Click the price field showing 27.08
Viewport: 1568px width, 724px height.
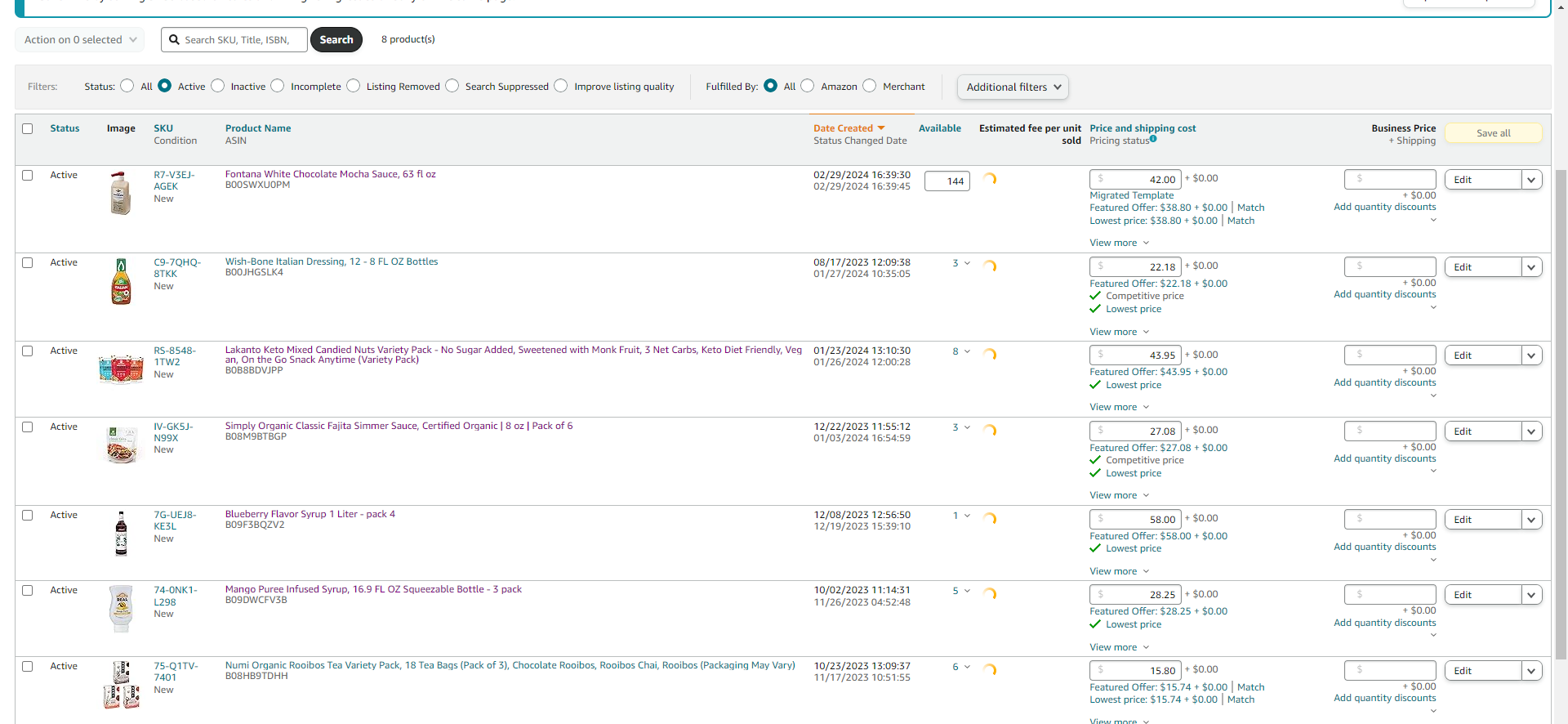pyautogui.click(x=1135, y=431)
